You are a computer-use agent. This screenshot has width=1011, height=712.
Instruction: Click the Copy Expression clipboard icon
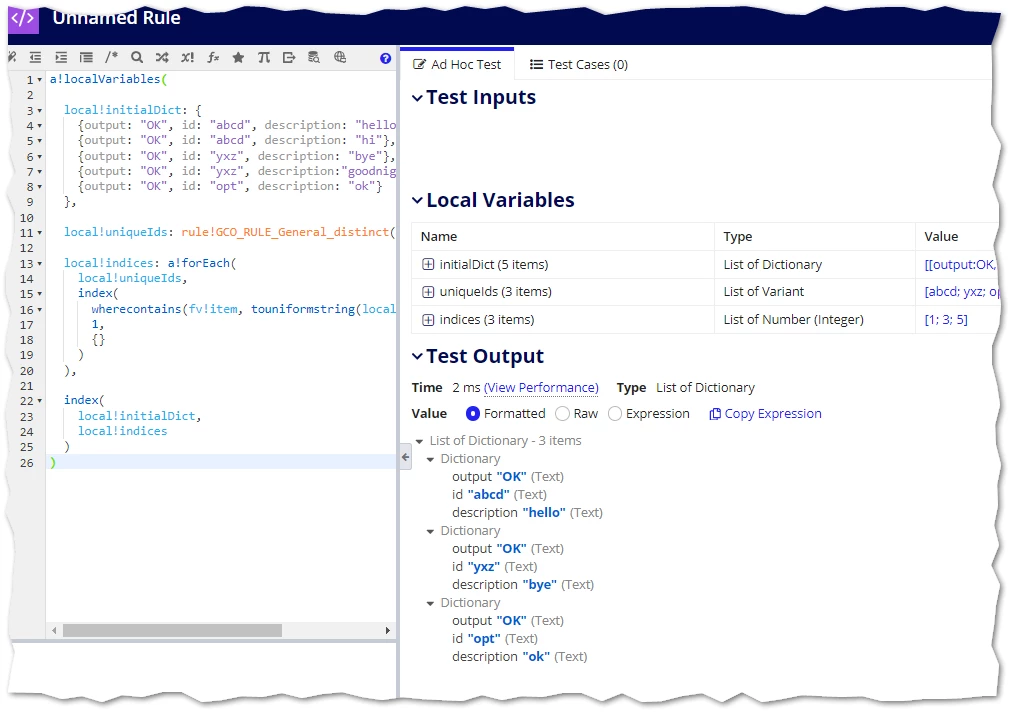pos(714,414)
